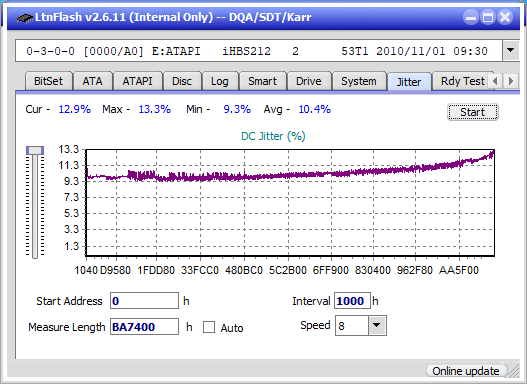The width and height of the screenshot is (527, 384).
Task: Click the Min value 9.3%
Action: point(237,109)
